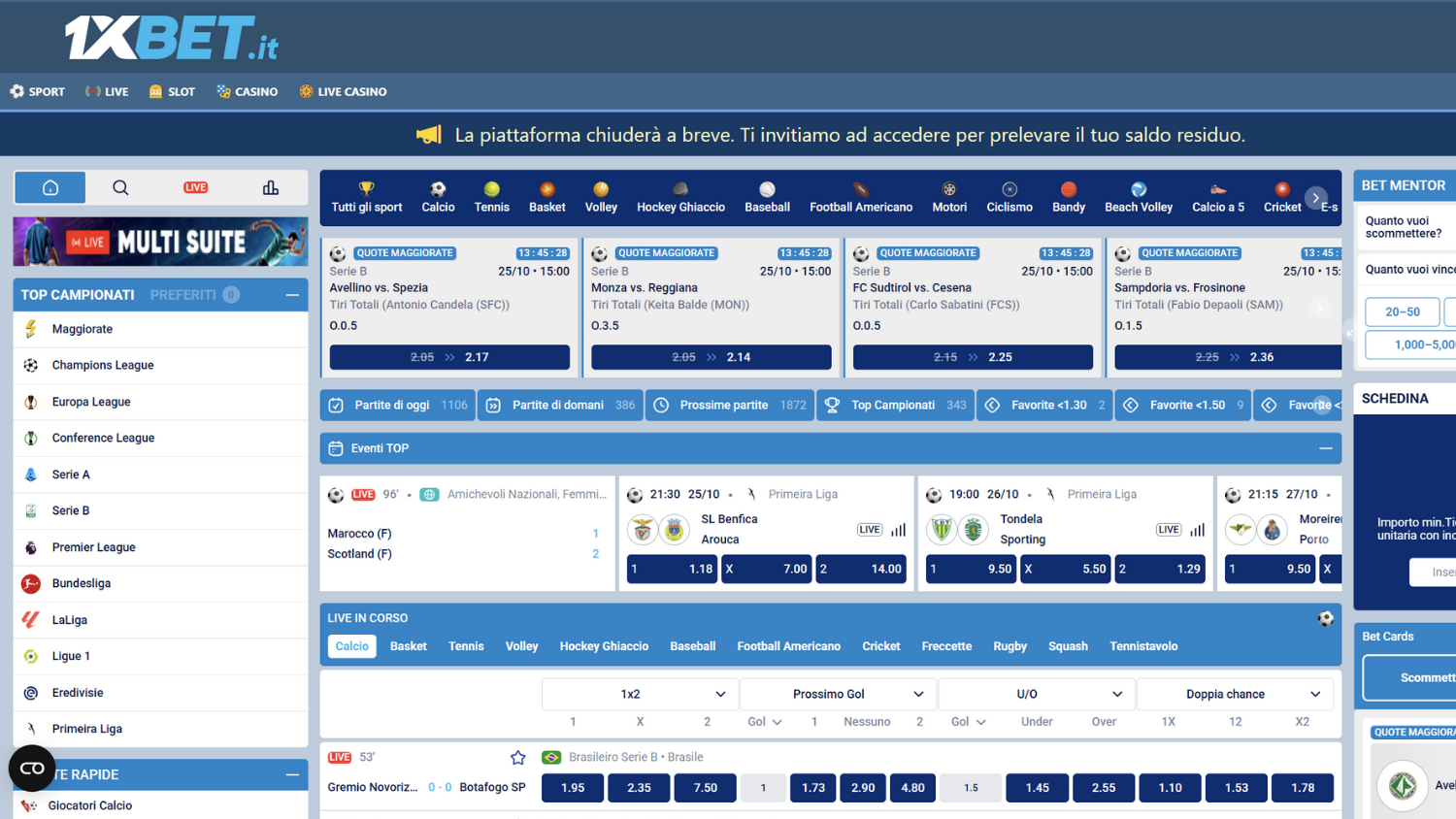Toggle live stream for SL Benfica vs Arouca

click(869, 530)
